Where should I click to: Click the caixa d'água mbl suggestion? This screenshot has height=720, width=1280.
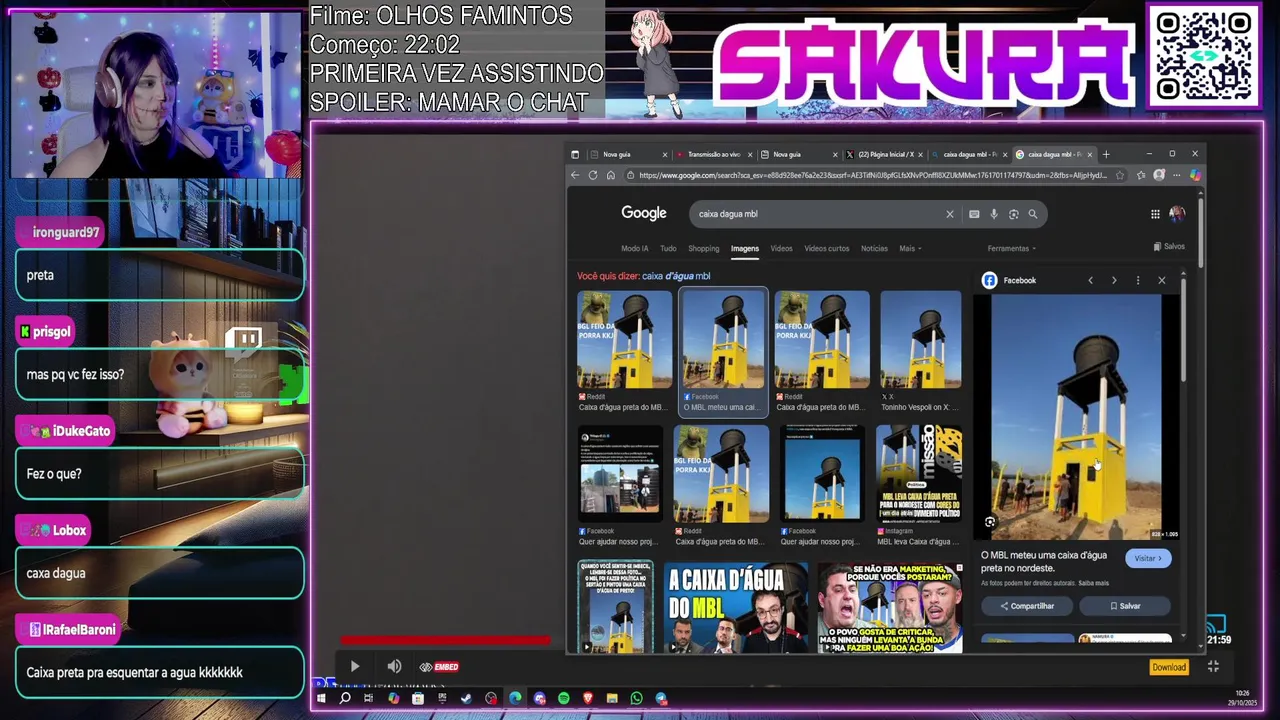(x=676, y=276)
